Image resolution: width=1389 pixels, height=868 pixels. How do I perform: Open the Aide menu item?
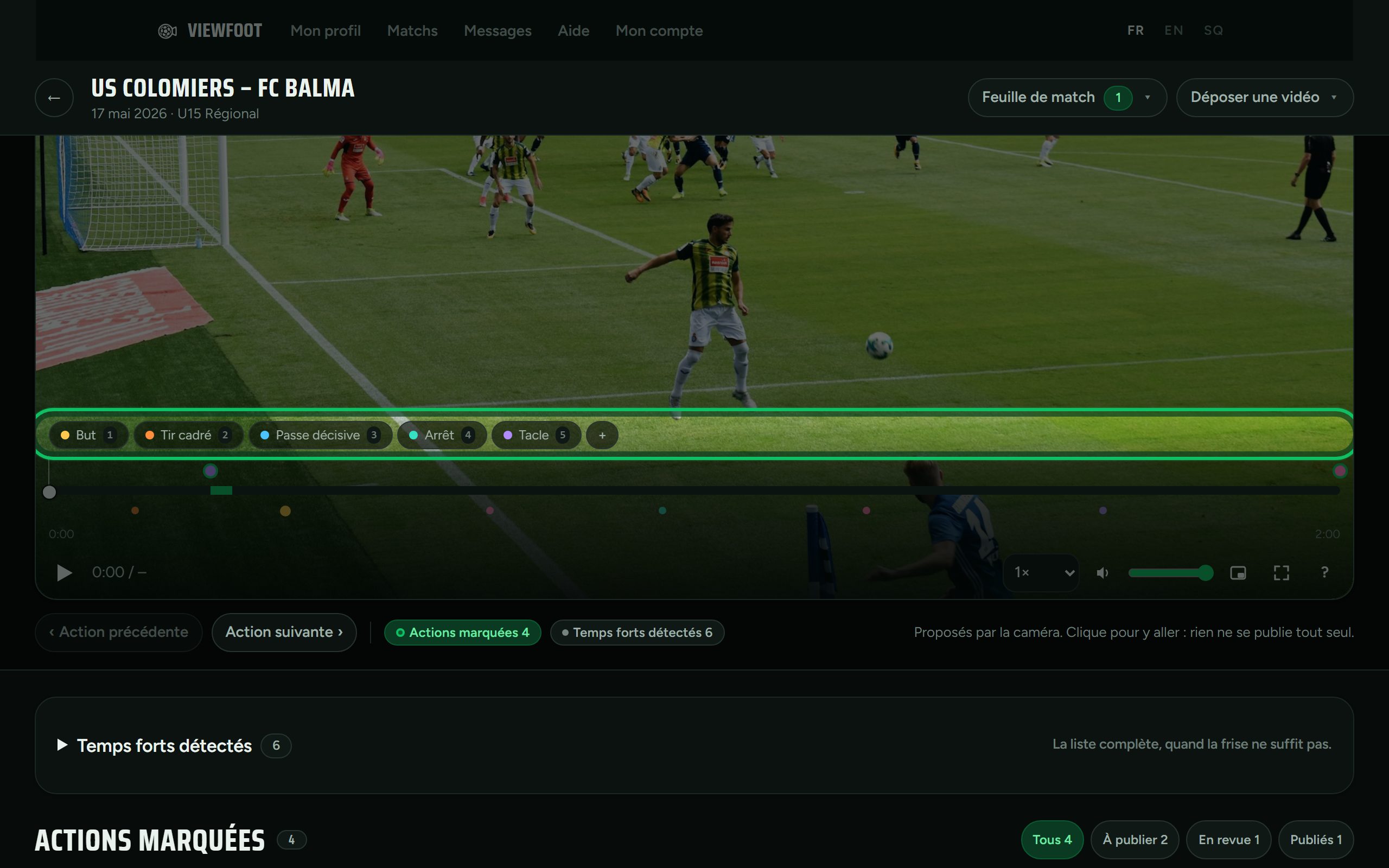coord(574,31)
